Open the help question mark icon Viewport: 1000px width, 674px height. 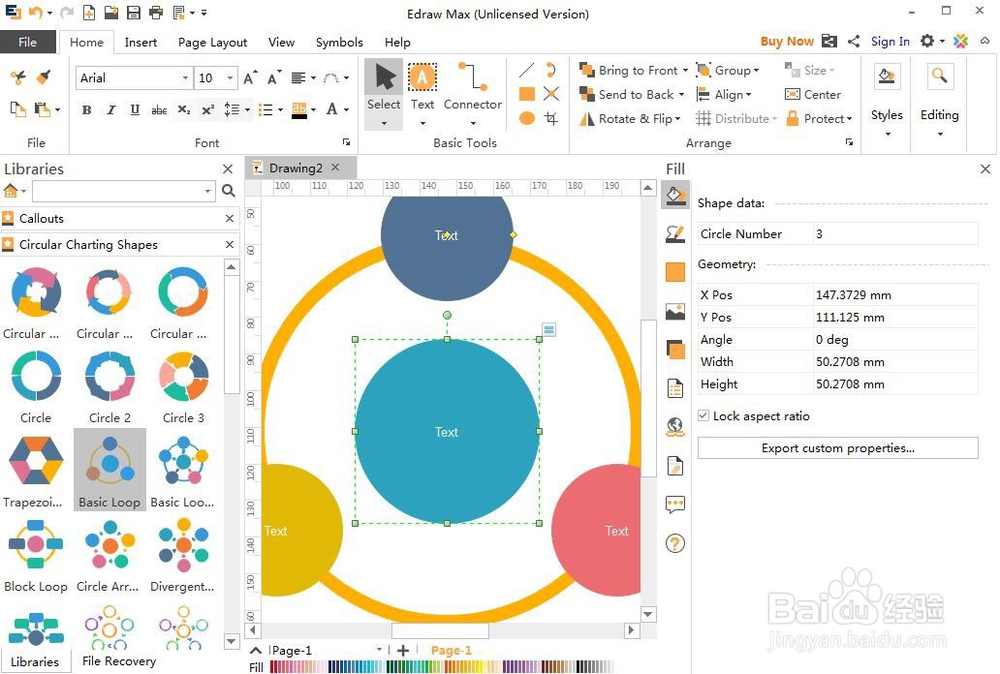click(675, 543)
